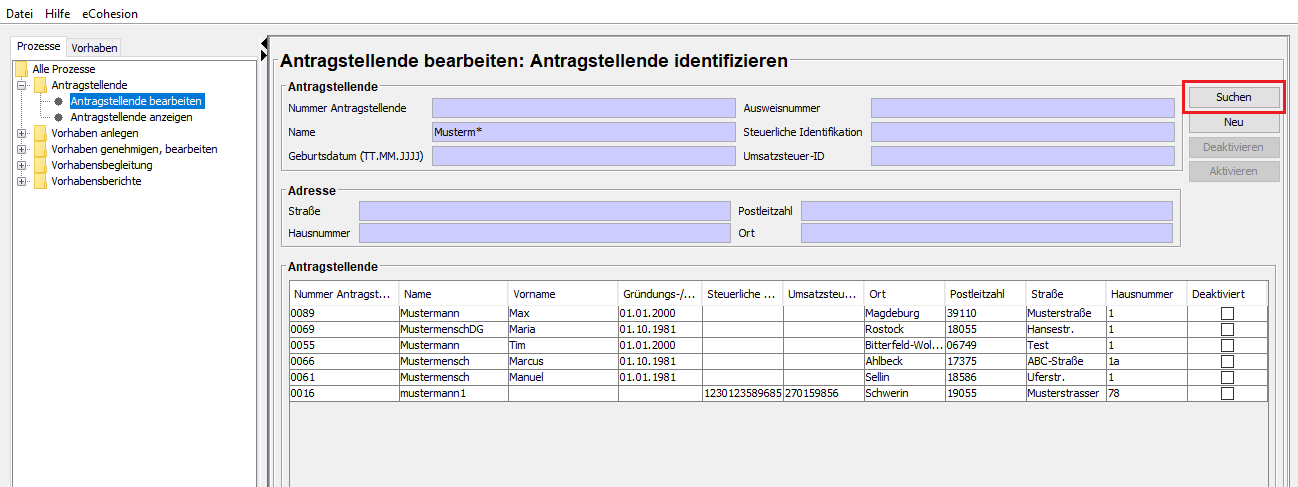Focus the Straße input field

point(545,211)
